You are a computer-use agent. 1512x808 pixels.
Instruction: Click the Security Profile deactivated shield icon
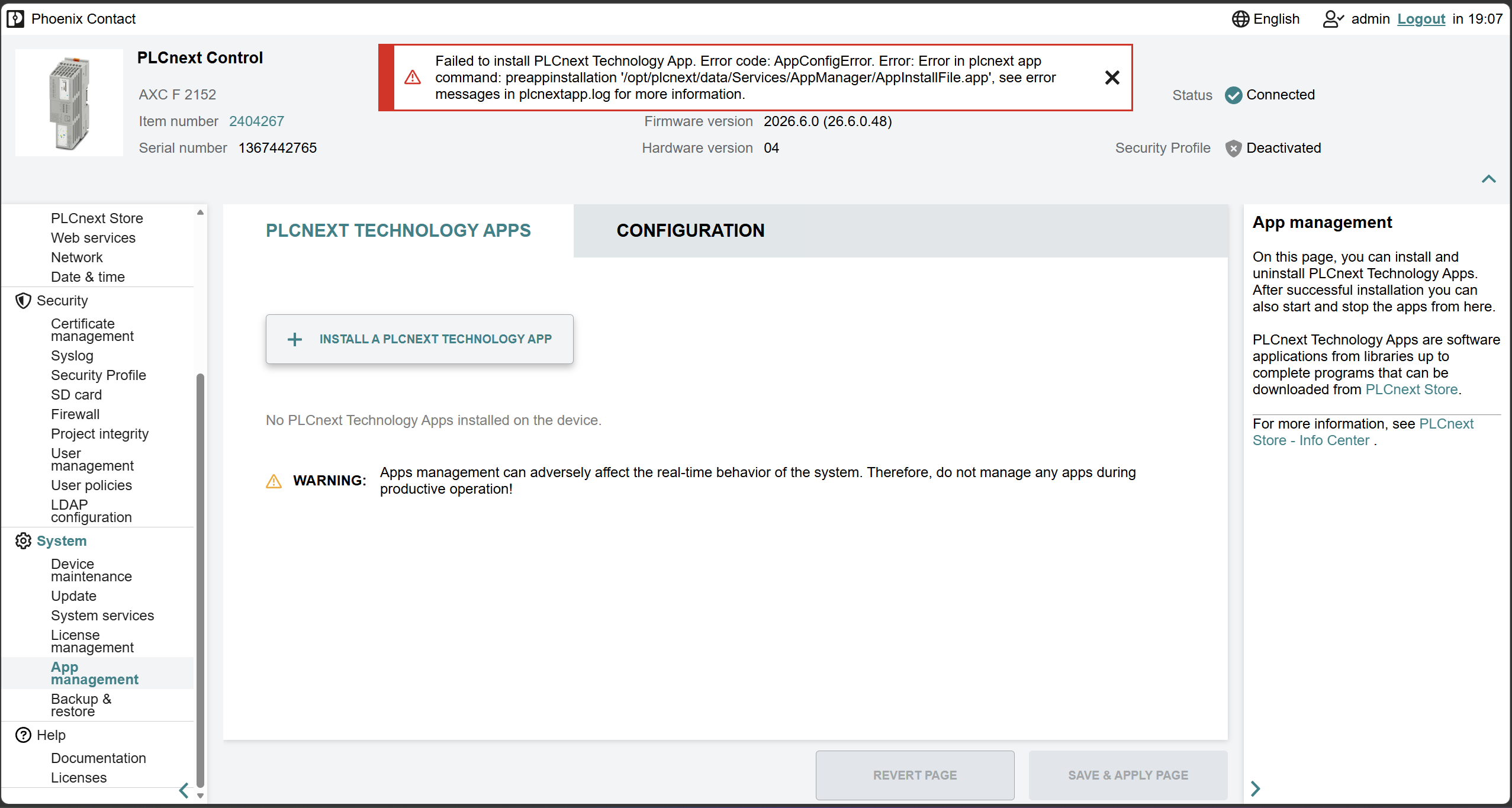(1233, 148)
